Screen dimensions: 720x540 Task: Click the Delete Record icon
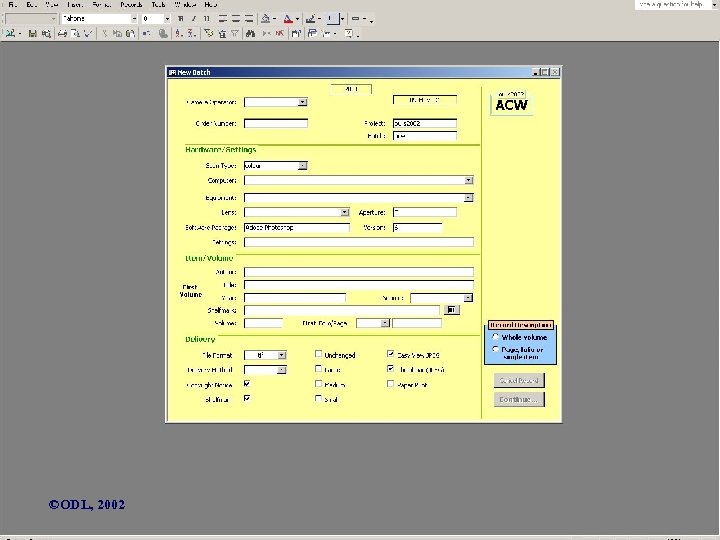coord(279,33)
